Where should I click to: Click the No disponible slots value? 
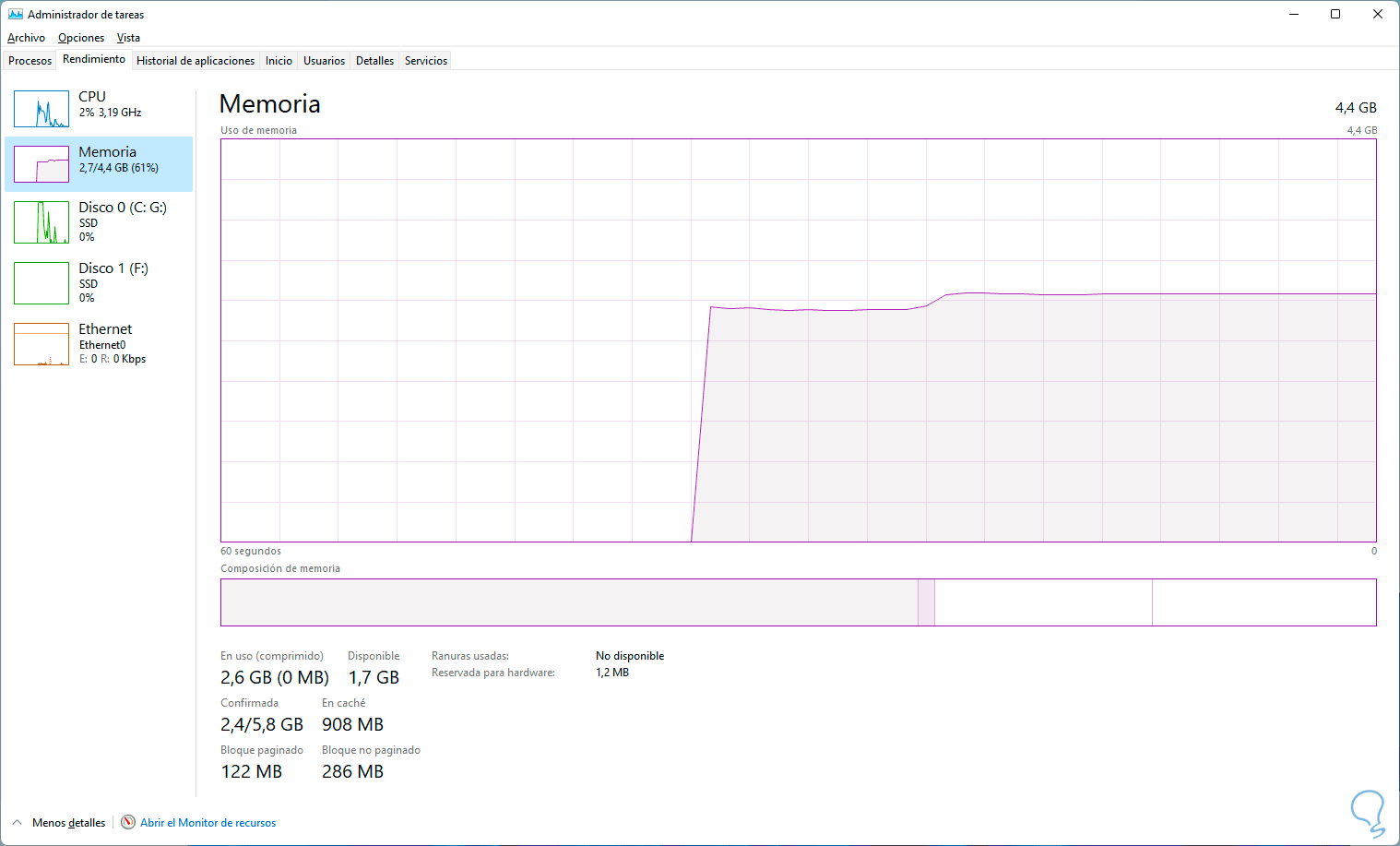(630, 656)
